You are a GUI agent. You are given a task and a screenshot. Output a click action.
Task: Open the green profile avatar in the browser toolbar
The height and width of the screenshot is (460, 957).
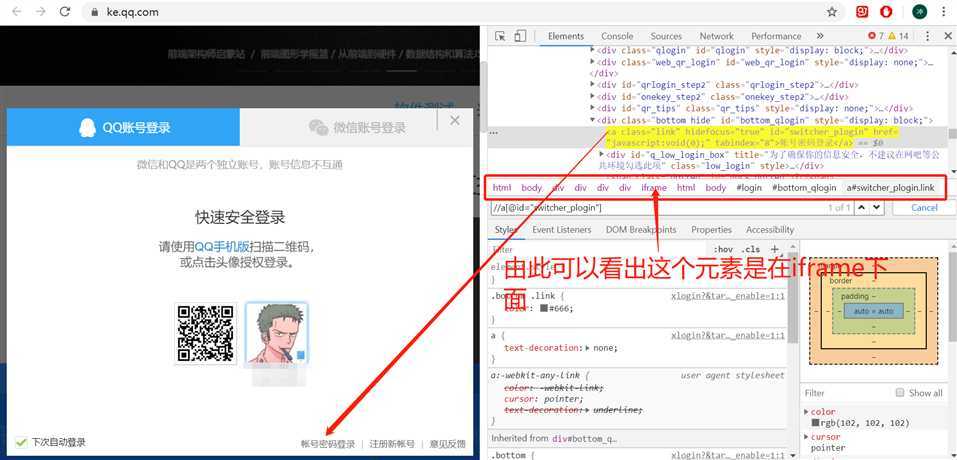pos(919,12)
